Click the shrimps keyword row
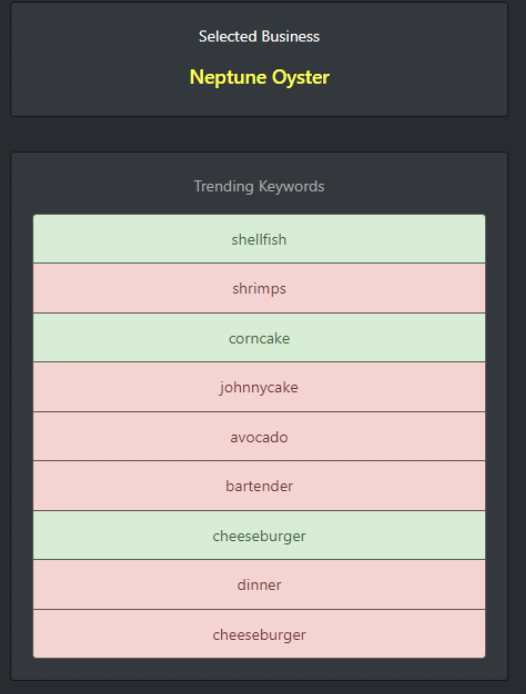Screen dimensions: 526x694 [259, 288]
